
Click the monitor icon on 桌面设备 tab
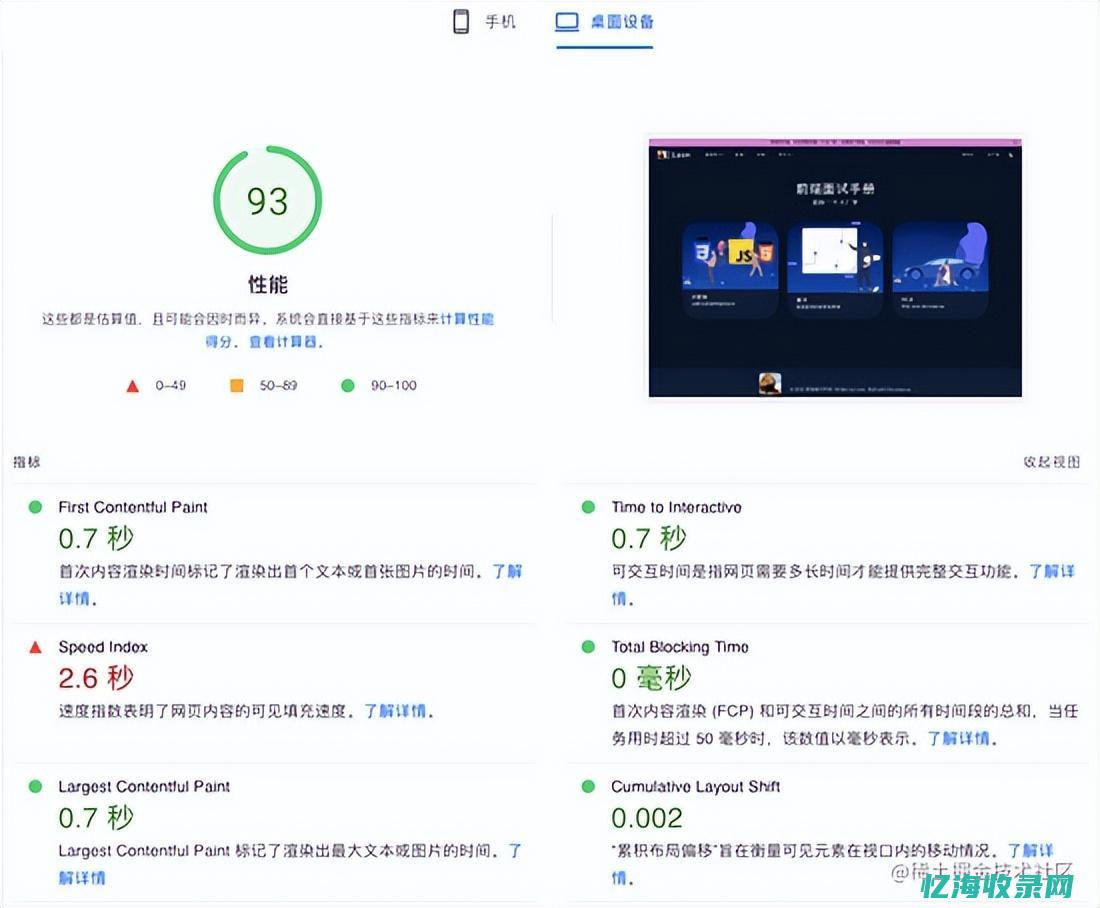tap(567, 21)
